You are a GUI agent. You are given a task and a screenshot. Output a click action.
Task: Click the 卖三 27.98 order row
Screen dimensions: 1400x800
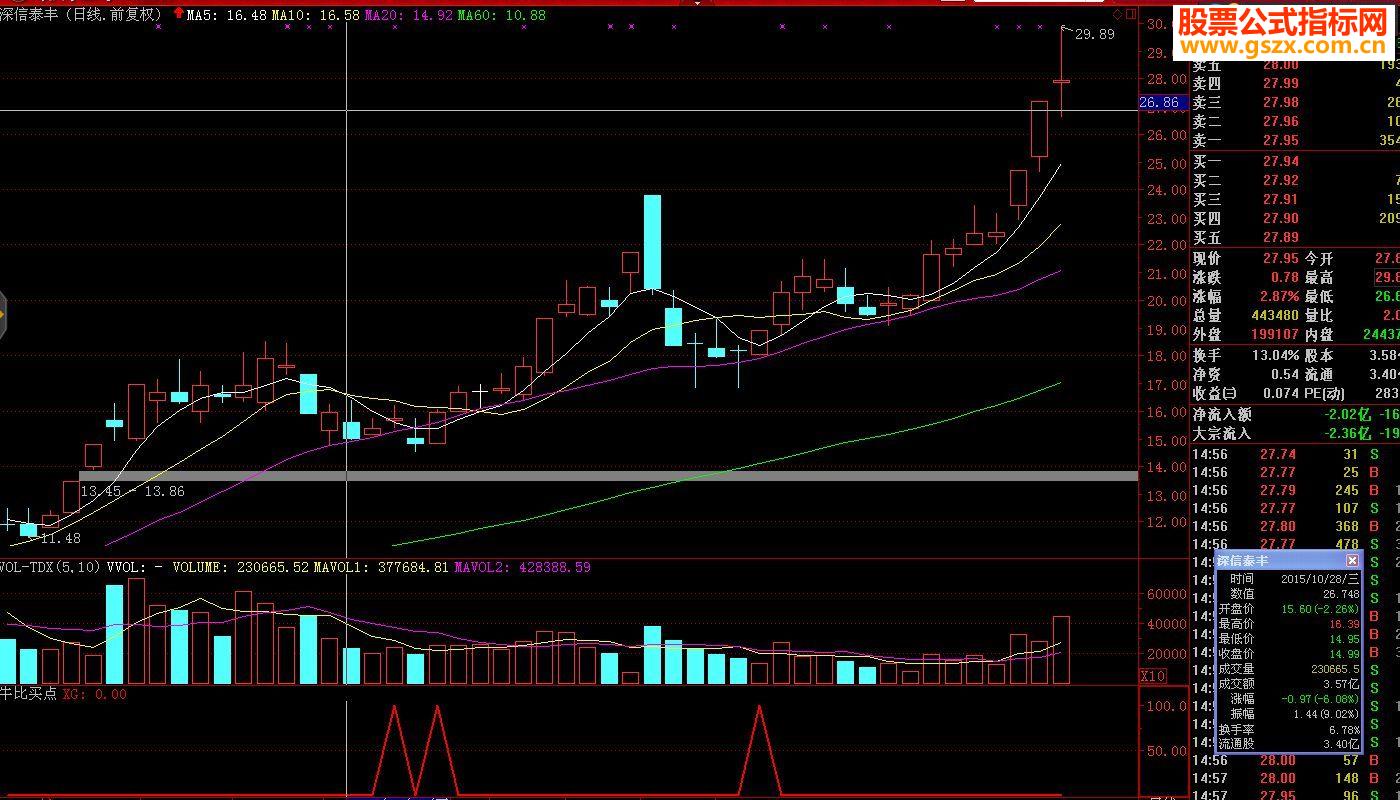click(x=1295, y=102)
